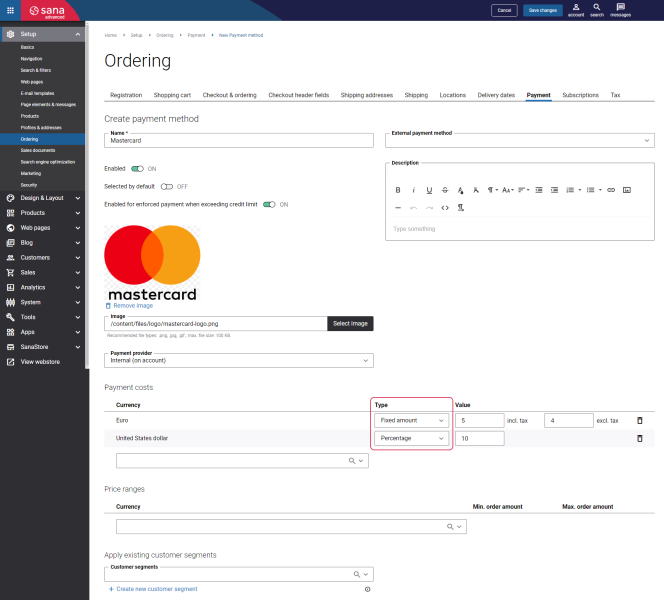The width and height of the screenshot is (664, 600).
Task: Click the underline icon in Description toolbar
Action: pyautogui.click(x=429, y=189)
